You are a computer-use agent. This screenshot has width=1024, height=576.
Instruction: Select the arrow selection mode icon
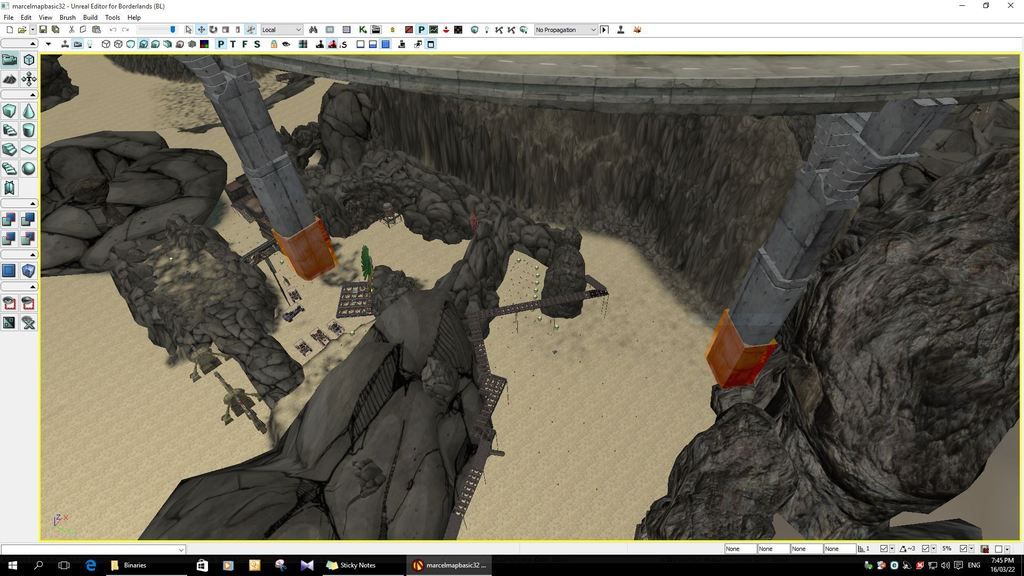tap(189, 29)
